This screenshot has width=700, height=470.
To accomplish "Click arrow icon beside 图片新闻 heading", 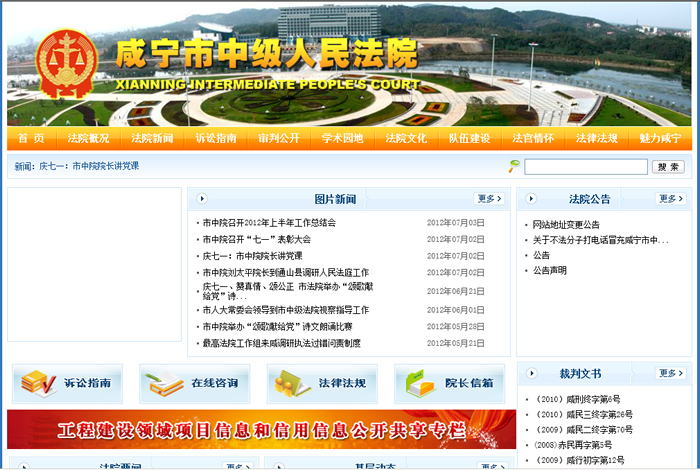I will click(202, 199).
